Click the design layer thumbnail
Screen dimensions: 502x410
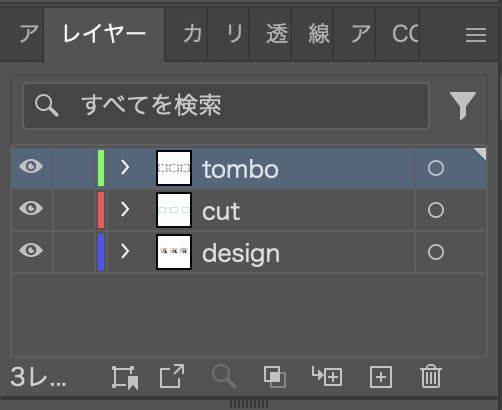174,252
